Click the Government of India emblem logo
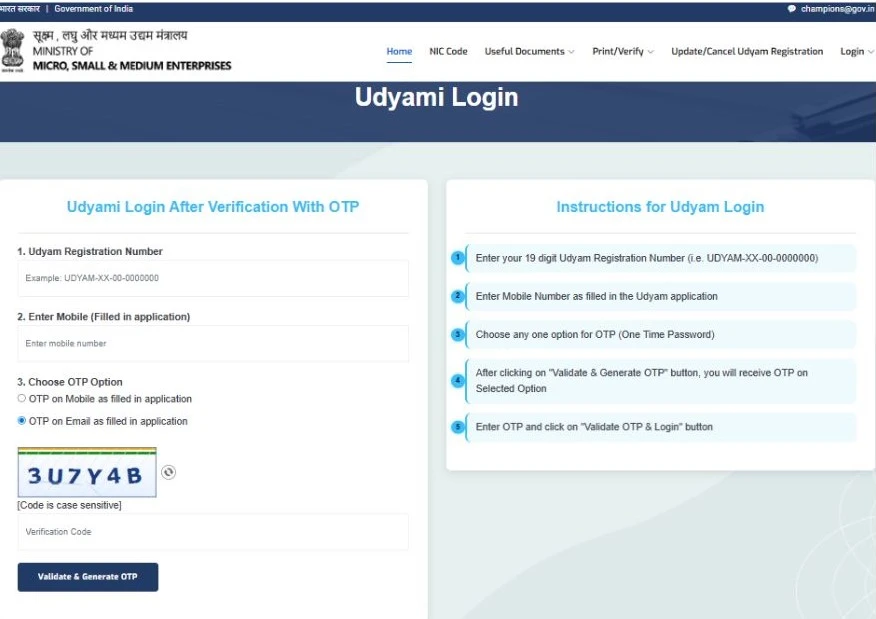This screenshot has height=619, width=876. tap(12, 51)
